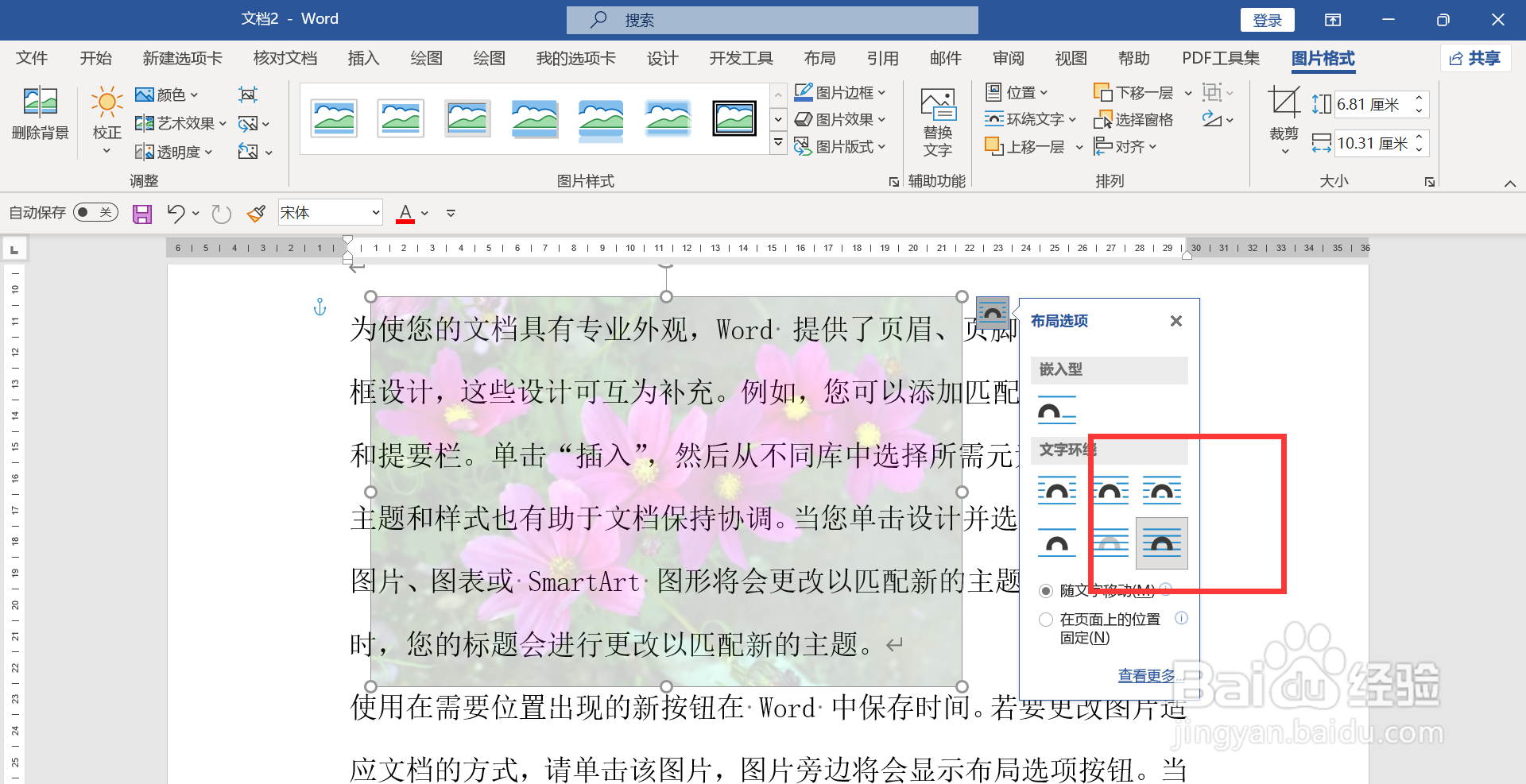Select the 随文字移动 radio button

tap(1046, 591)
